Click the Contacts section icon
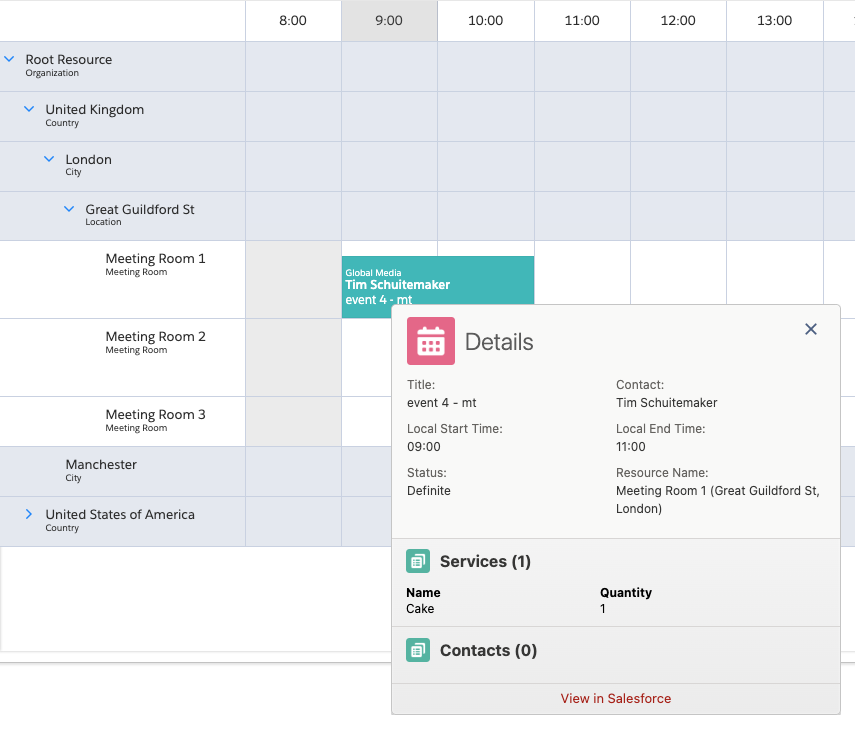This screenshot has height=733, width=855. click(418, 650)
